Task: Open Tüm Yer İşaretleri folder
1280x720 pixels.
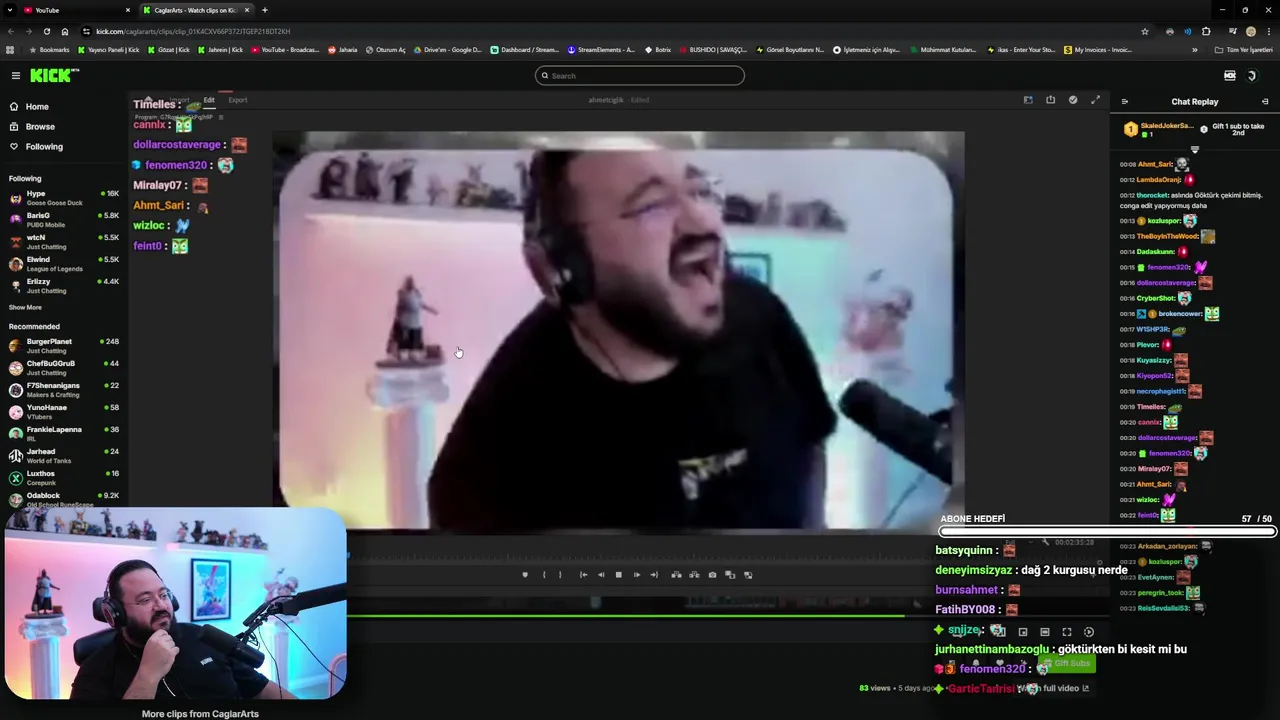Action: 1244,50
